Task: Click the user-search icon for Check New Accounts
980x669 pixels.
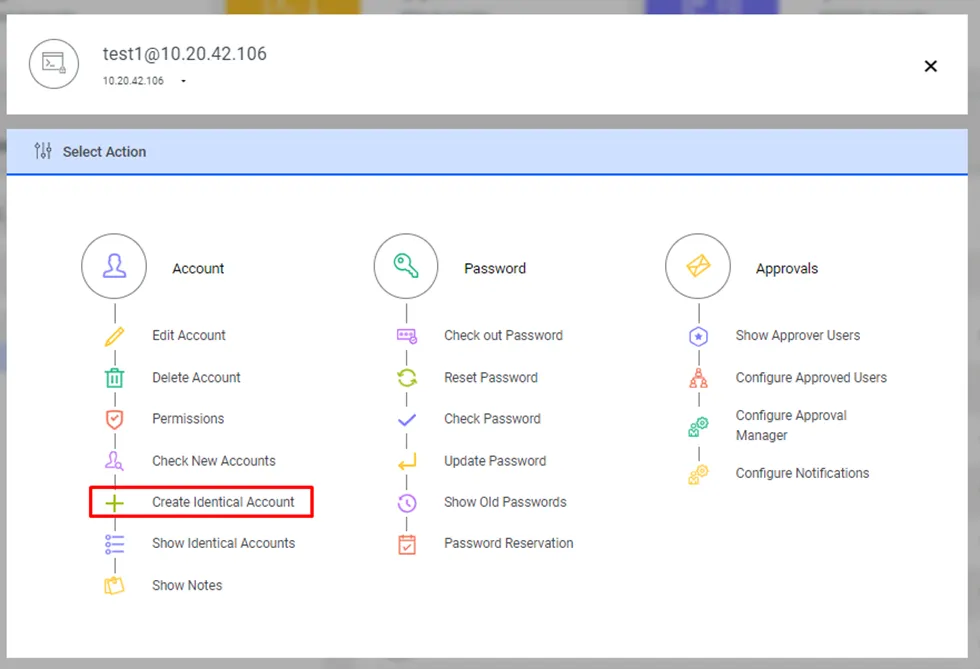Action: [114, 461]
